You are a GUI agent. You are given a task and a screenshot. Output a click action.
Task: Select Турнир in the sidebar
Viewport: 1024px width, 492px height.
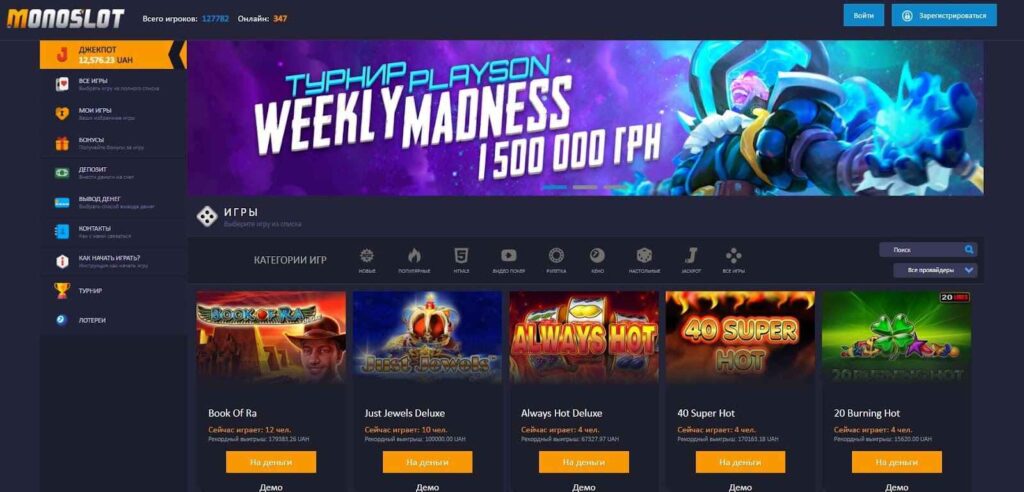pos(106,291)
